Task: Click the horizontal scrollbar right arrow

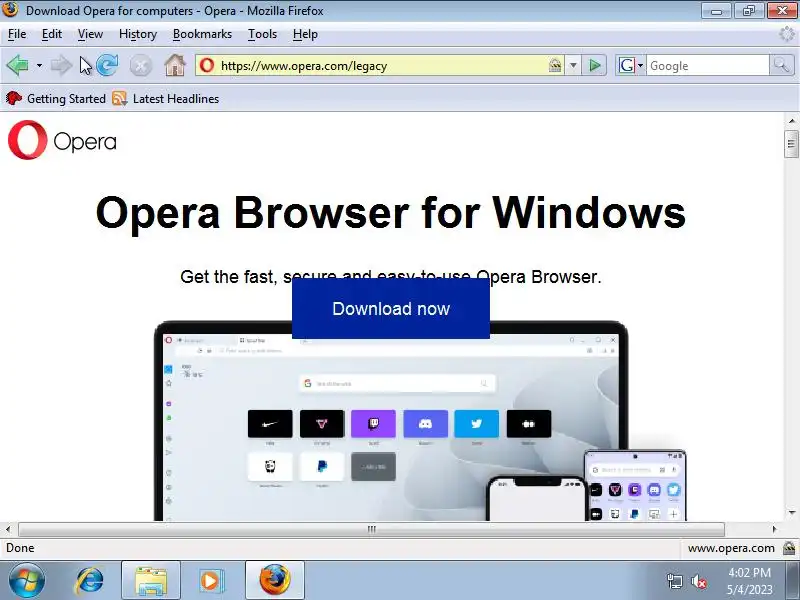Action: pyautogui.click(x=774, y=529)
